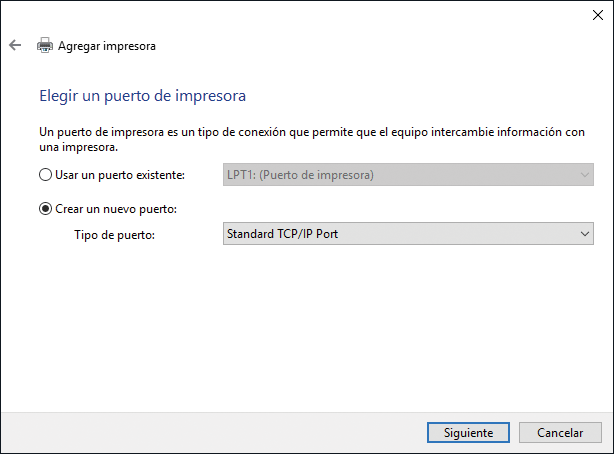Click the printer icon beside Agregar impresora
Viewport: 614px width, 454px height.
45,46
